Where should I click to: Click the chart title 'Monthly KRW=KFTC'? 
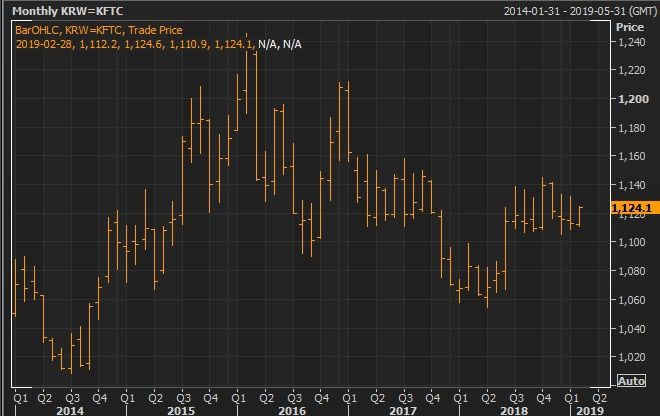(x=67, y=11)
